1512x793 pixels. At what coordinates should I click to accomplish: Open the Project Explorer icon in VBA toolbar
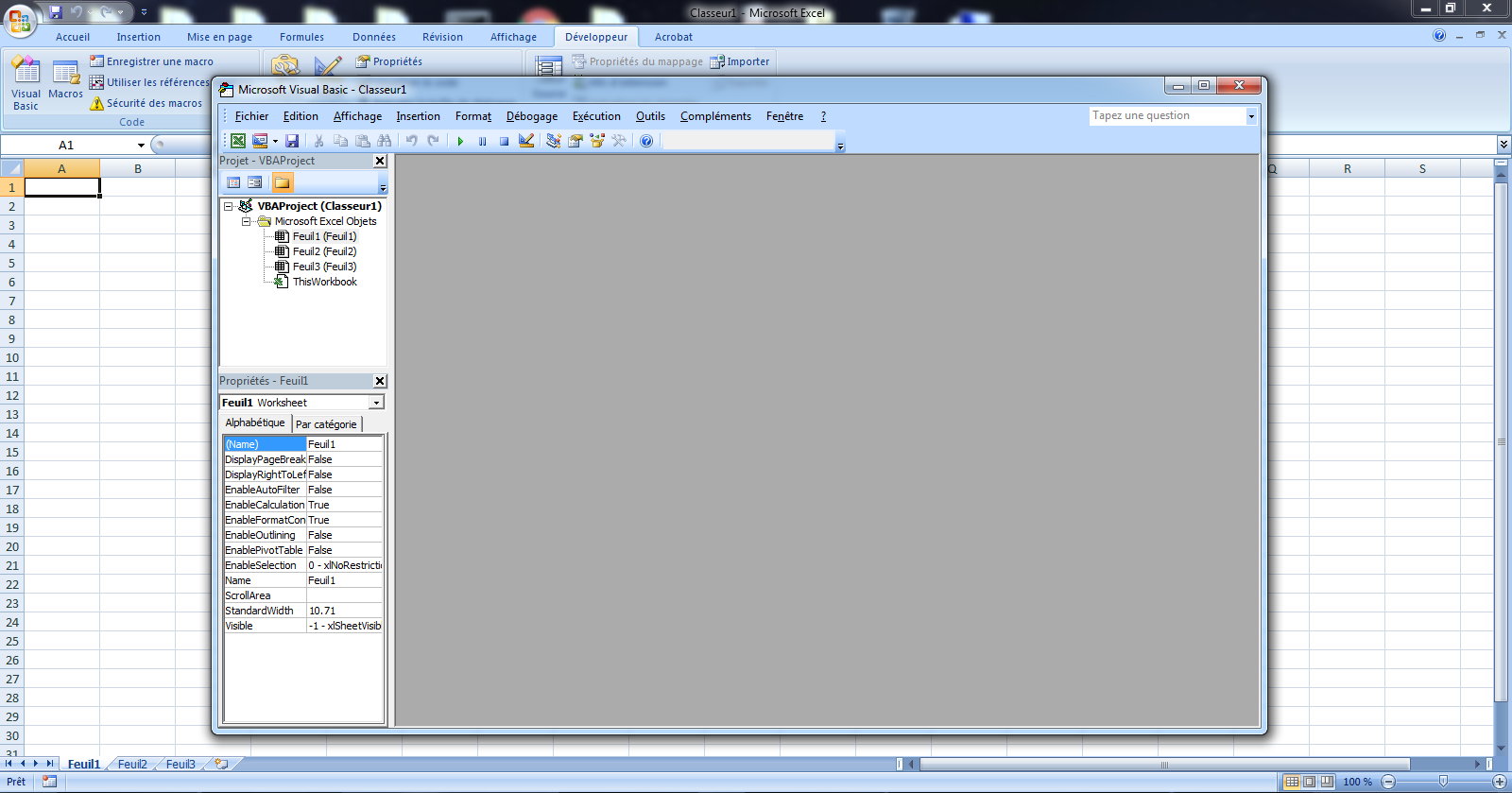tap(554, 141)
